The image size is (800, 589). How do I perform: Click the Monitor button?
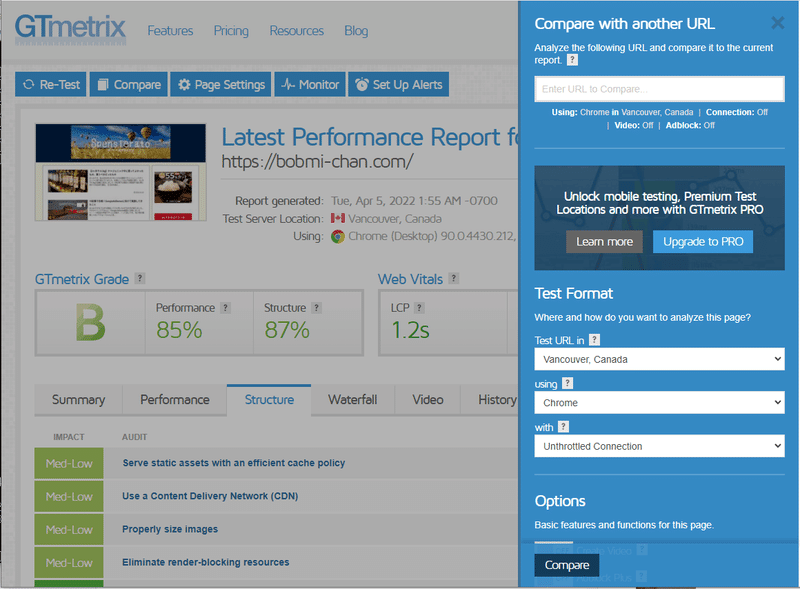tap(310, 84)
